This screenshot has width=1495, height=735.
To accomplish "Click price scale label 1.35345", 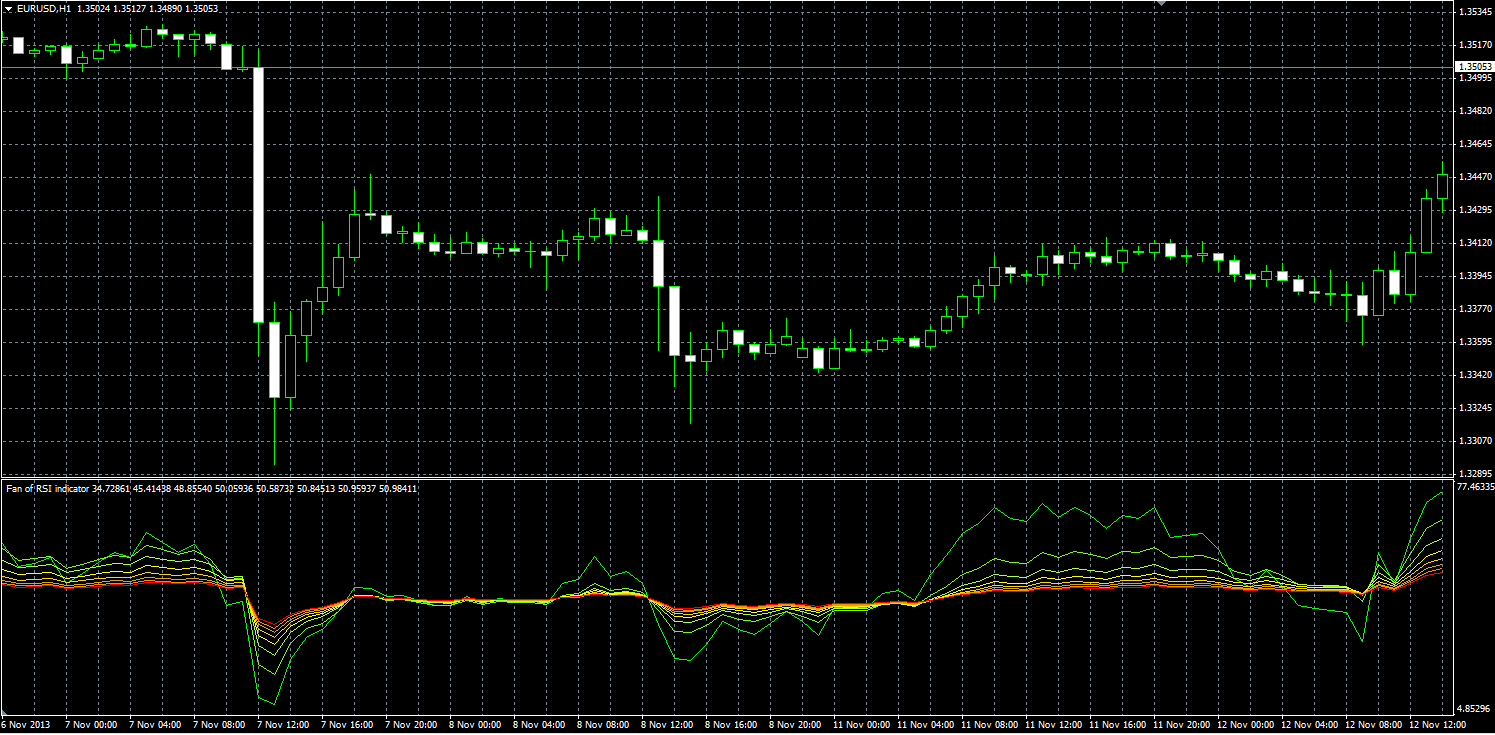I will click(x=1476, y=12).
